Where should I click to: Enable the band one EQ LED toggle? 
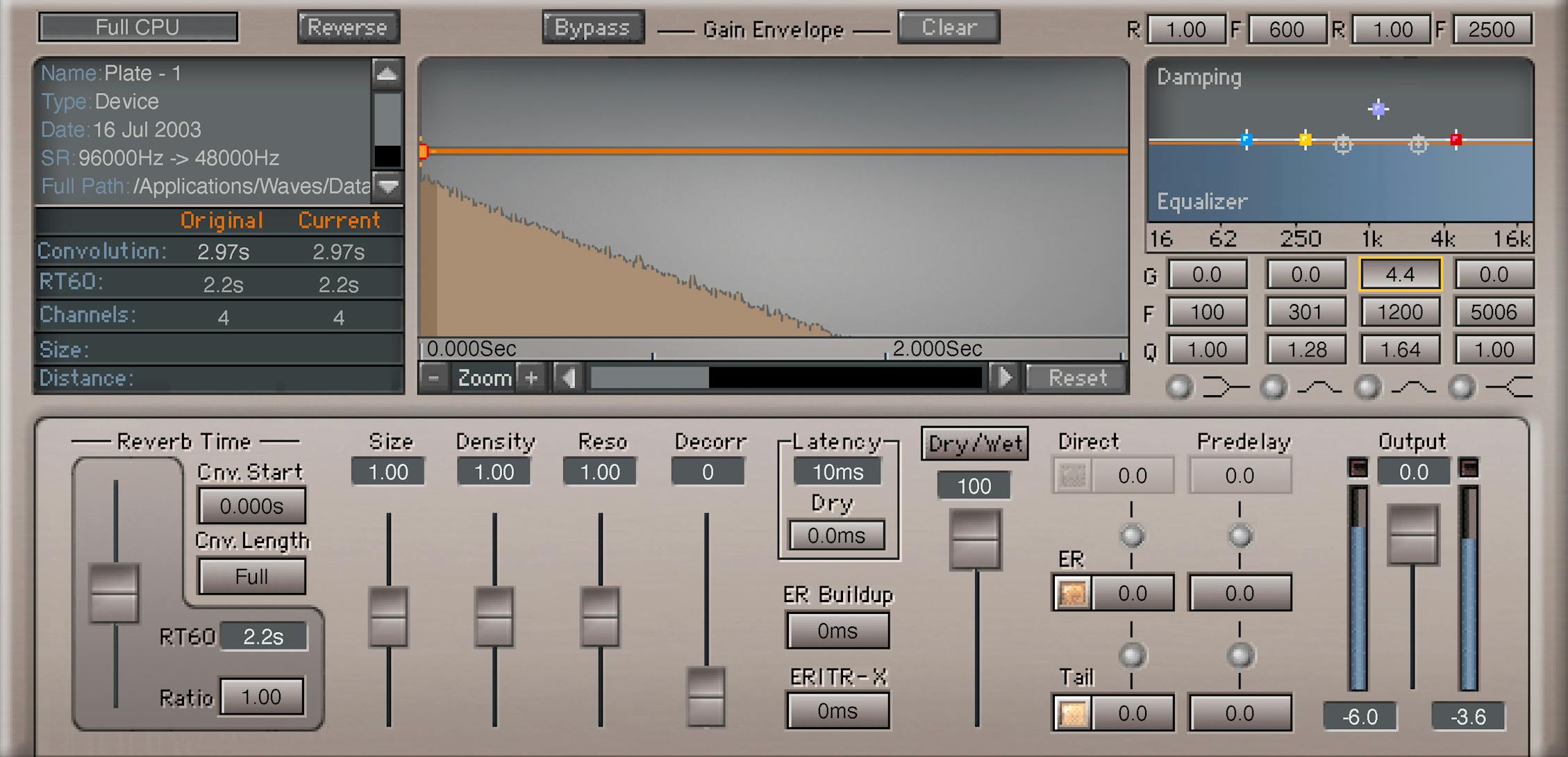[x=1178, y=387]
